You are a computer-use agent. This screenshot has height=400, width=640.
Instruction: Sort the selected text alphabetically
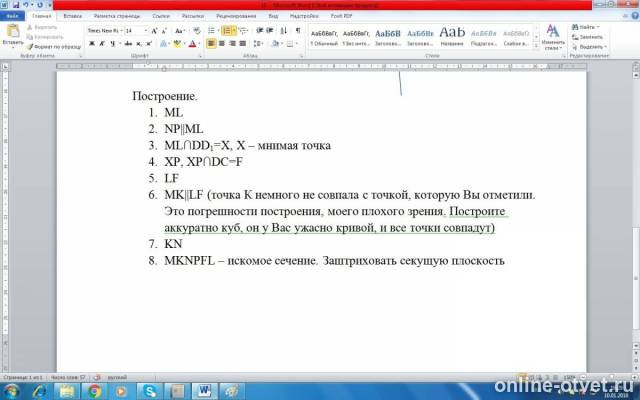click(284, 31)
